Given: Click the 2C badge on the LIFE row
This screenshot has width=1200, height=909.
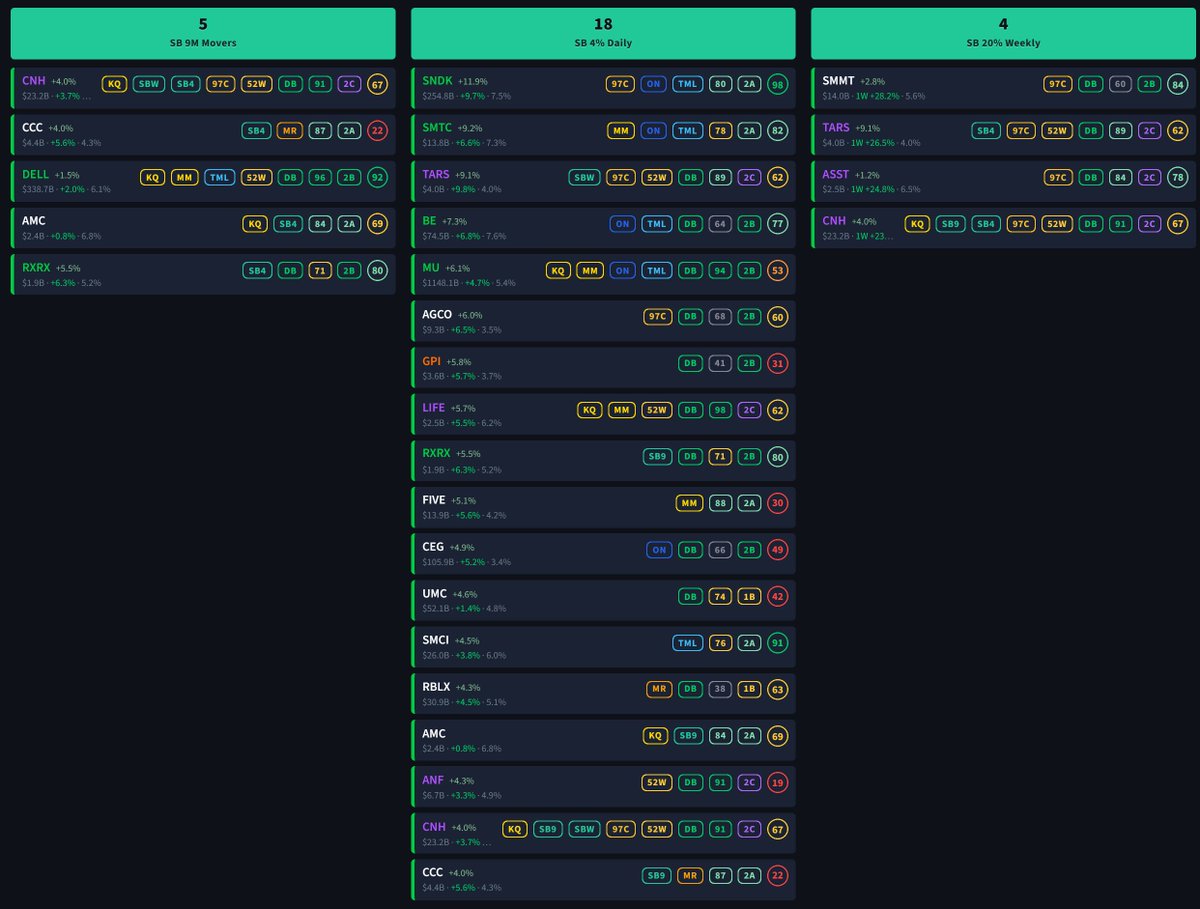Looking at the screenshot, I should [x=748, y=410].
